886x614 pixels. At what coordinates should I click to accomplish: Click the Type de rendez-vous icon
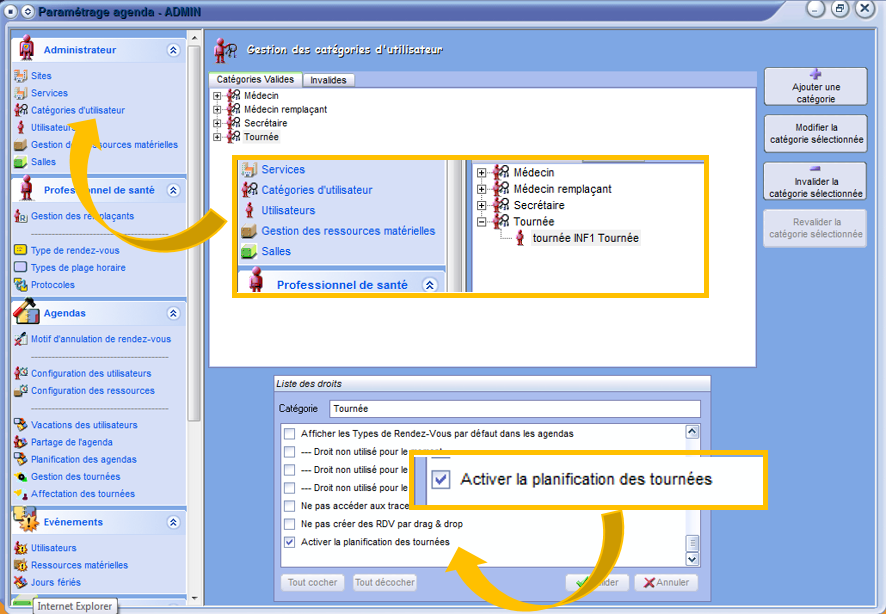coord(20,250)
